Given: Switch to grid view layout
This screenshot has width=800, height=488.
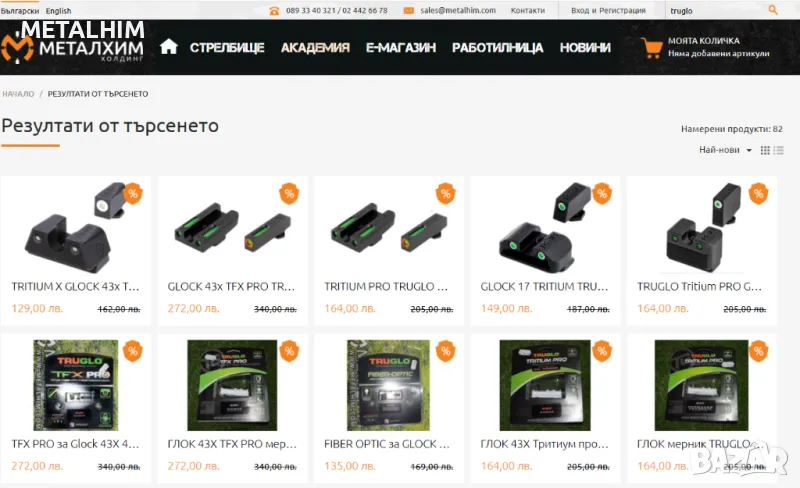Looking at the screenshot, I should click(765, 150).
